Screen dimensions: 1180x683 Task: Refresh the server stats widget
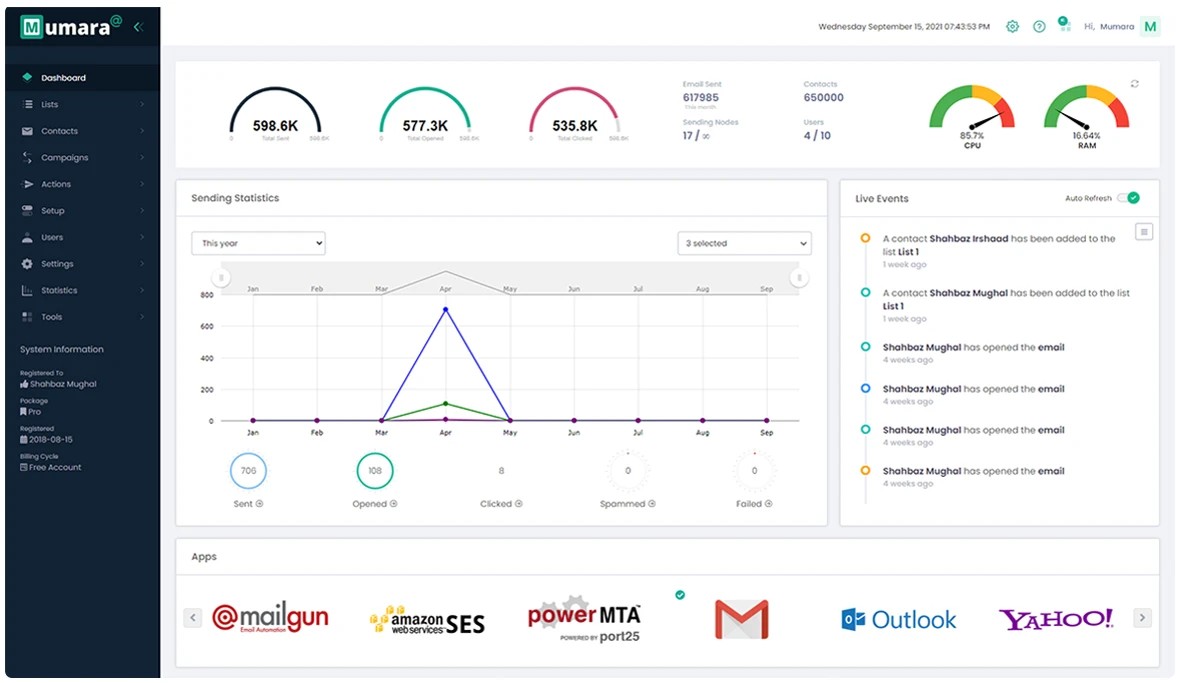tap(1134, 83)
